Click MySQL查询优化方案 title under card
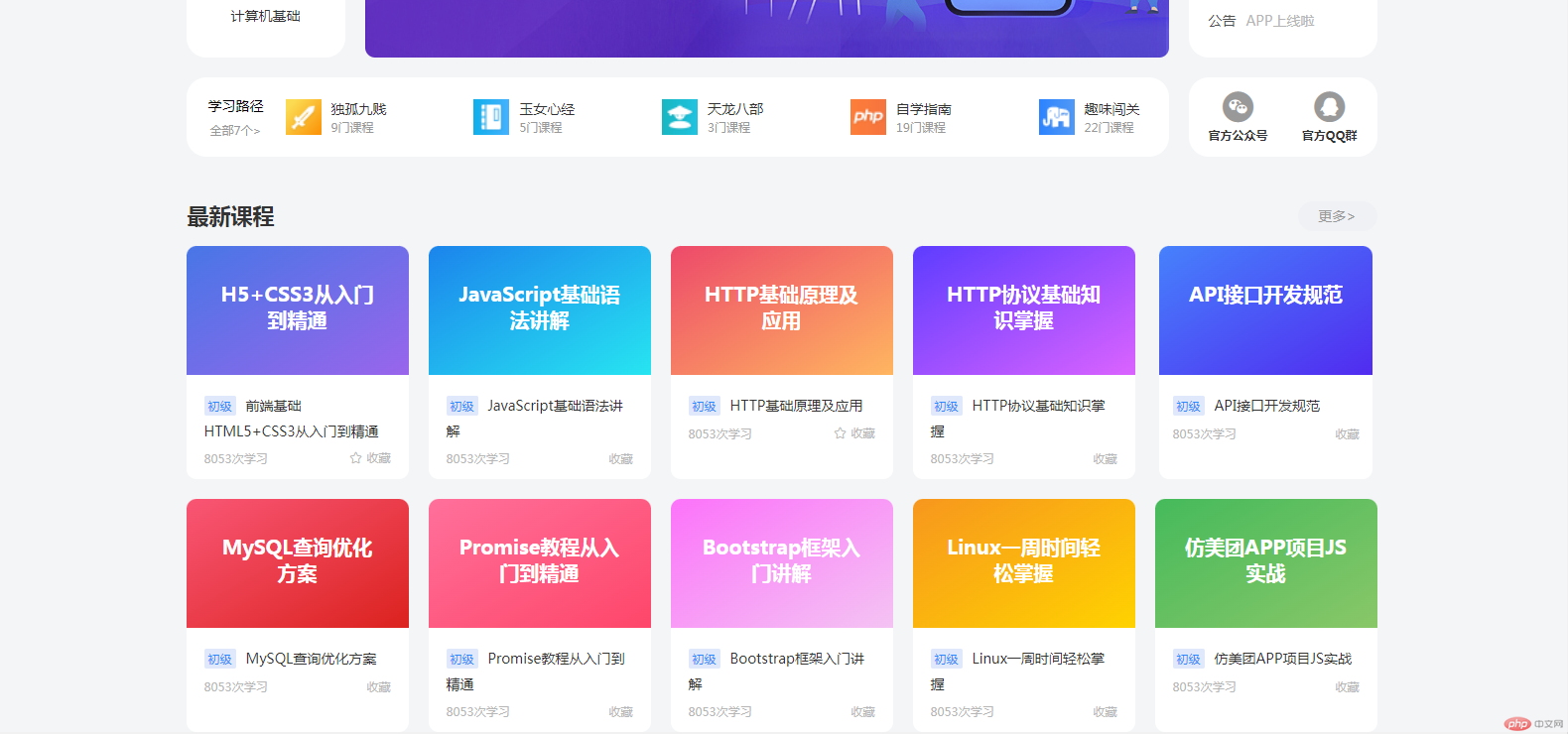1568x734 pixels. (x=312, y=659)
